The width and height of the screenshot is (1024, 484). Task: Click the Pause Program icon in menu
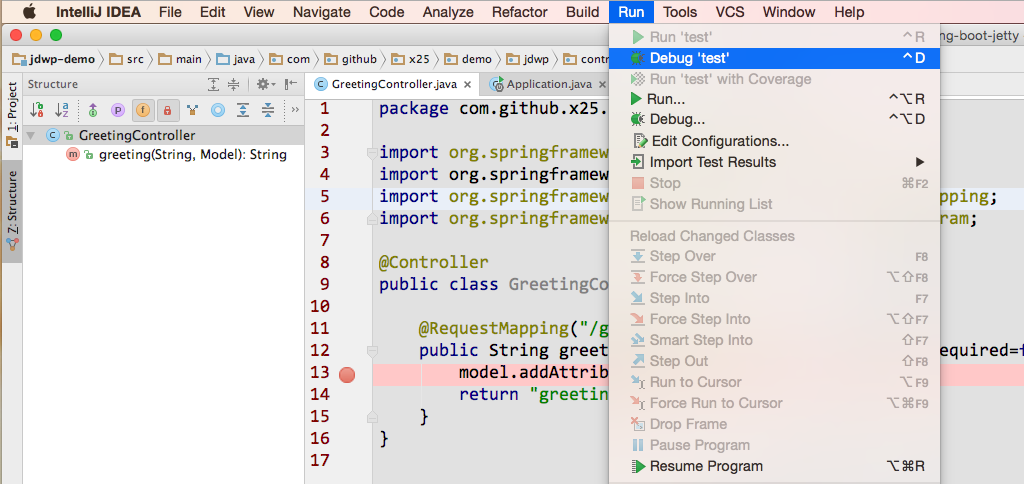coord(638,445)
